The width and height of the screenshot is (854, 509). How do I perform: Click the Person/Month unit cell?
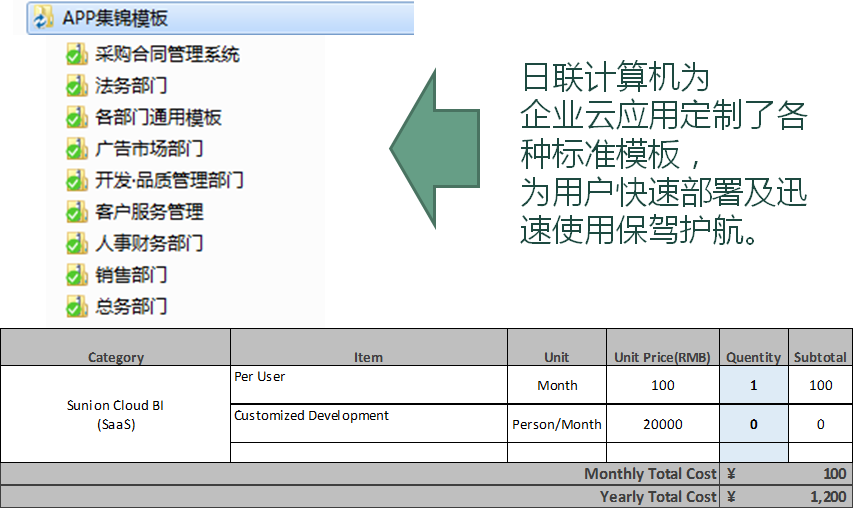coord(557,424)
